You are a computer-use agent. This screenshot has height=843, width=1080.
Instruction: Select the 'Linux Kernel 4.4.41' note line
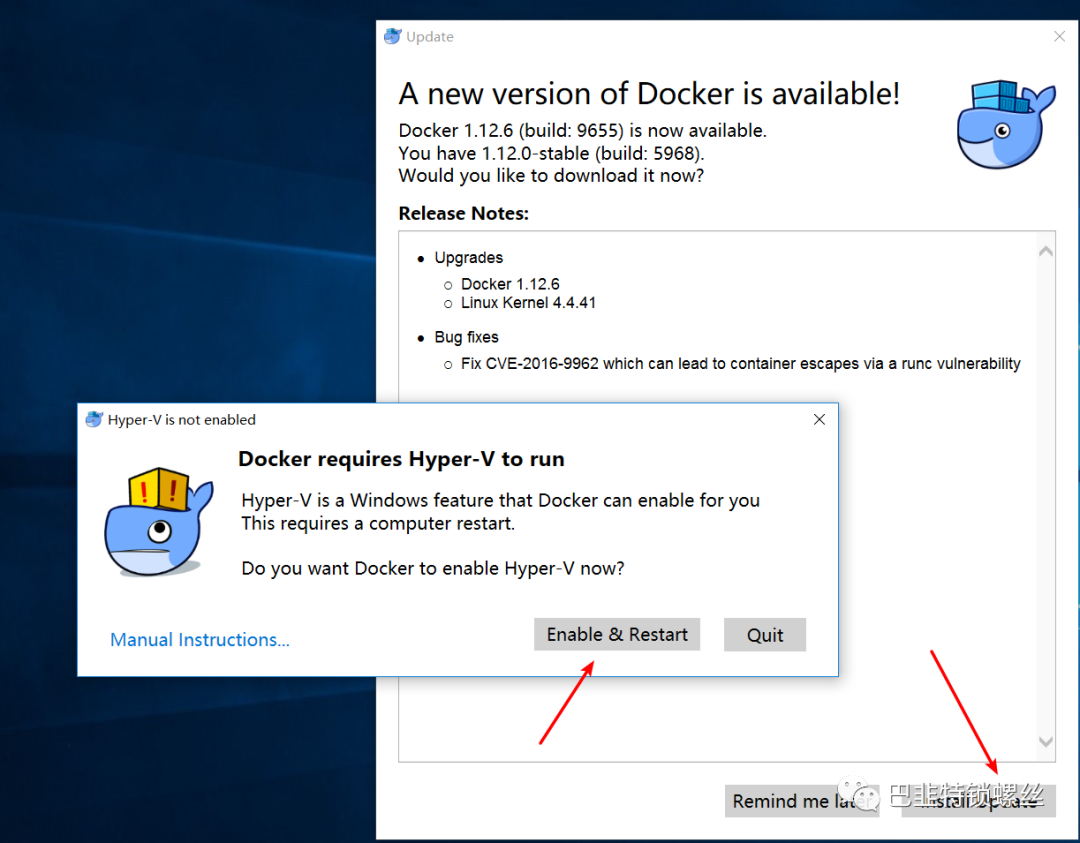[528, 303]
